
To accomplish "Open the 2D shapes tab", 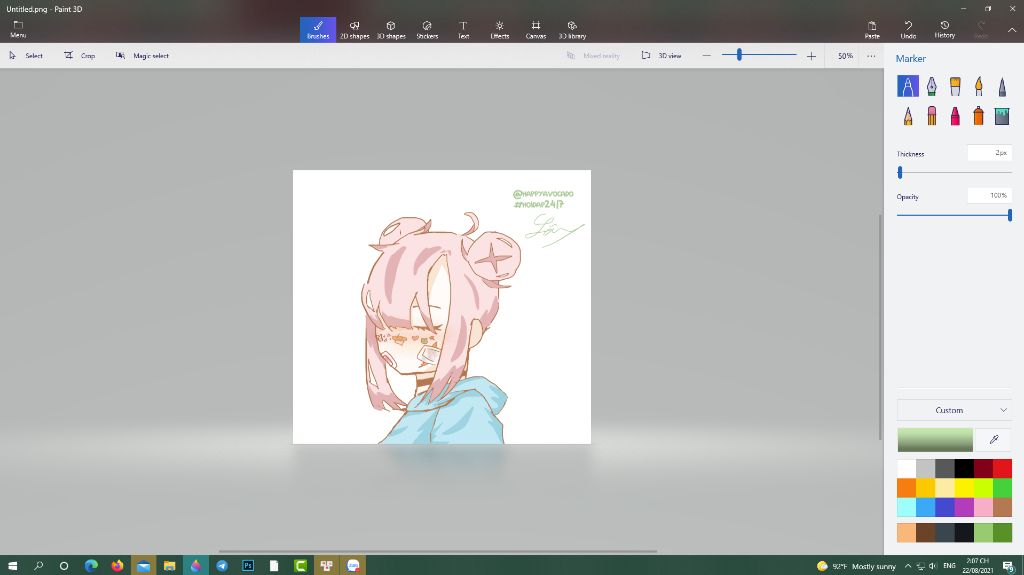I will coord(355,29).
